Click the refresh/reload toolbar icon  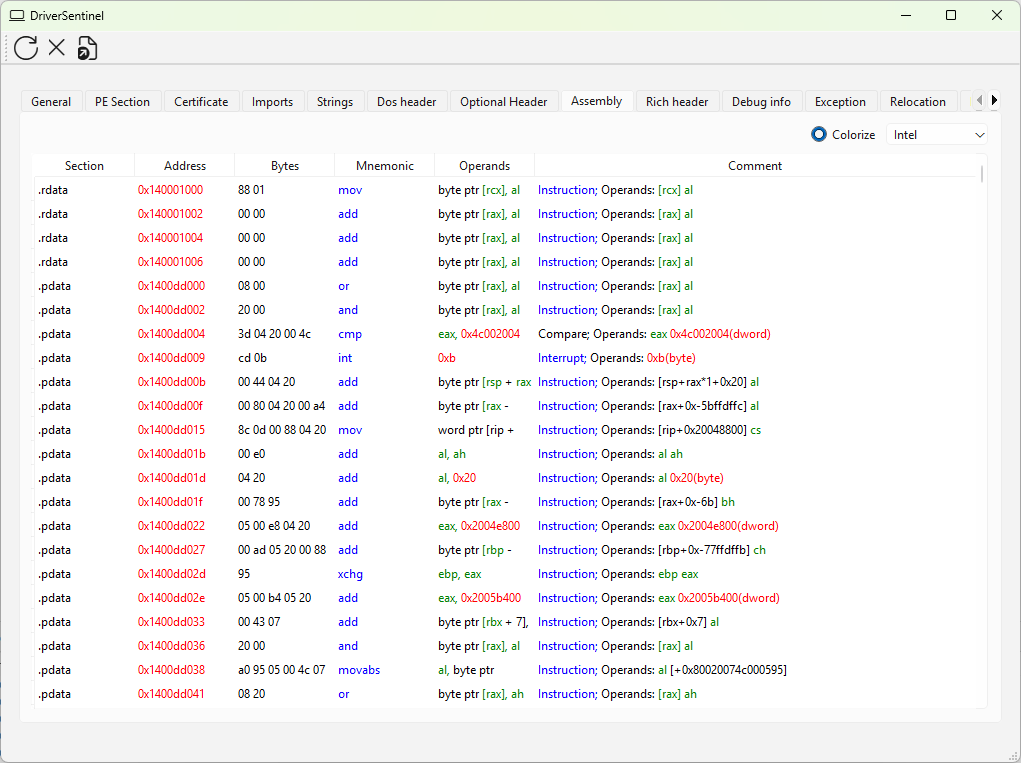[x=26, y=47]
